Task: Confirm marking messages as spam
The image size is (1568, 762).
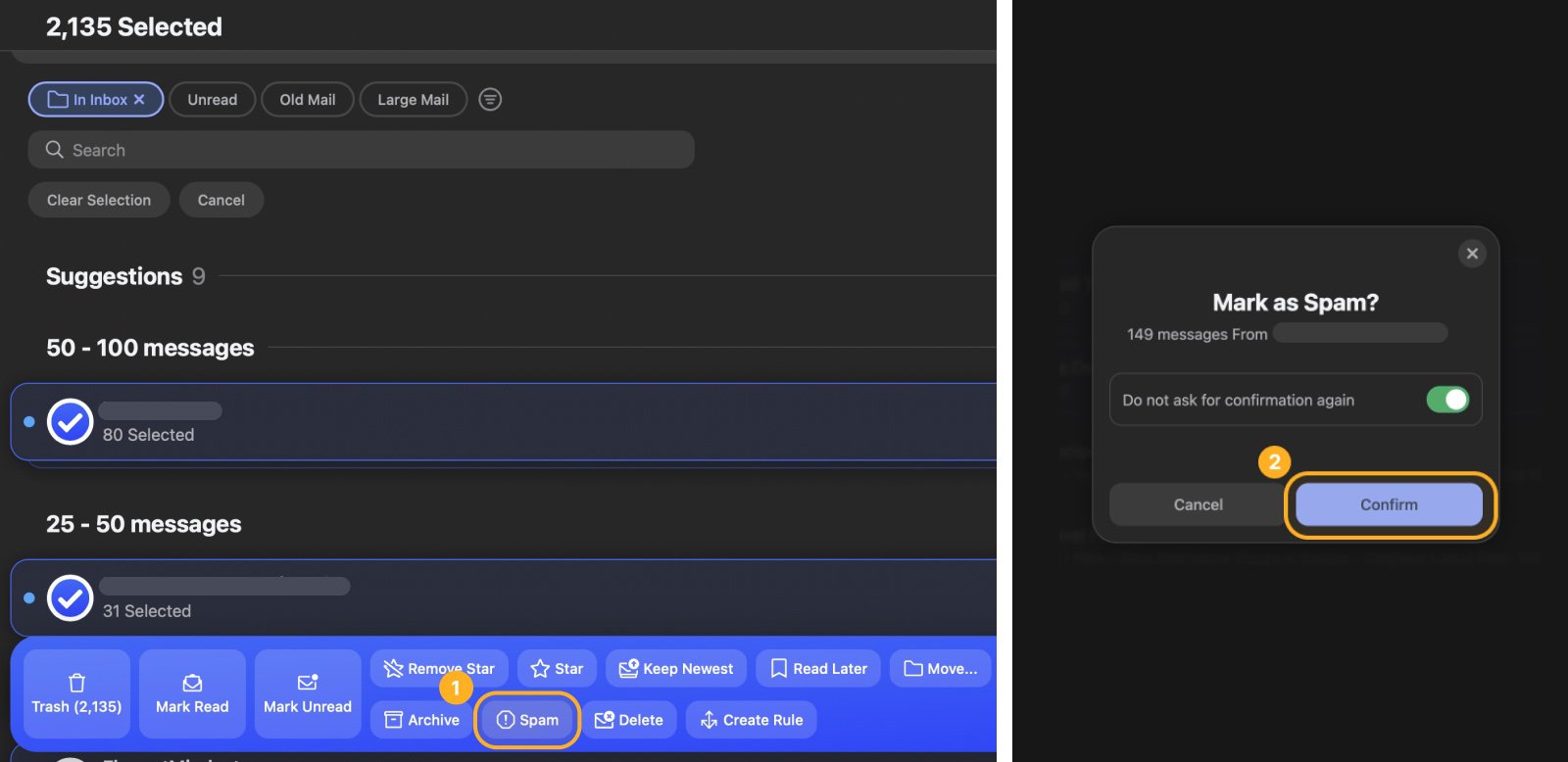Action: pyautogui.click(x=1389, y=504)
